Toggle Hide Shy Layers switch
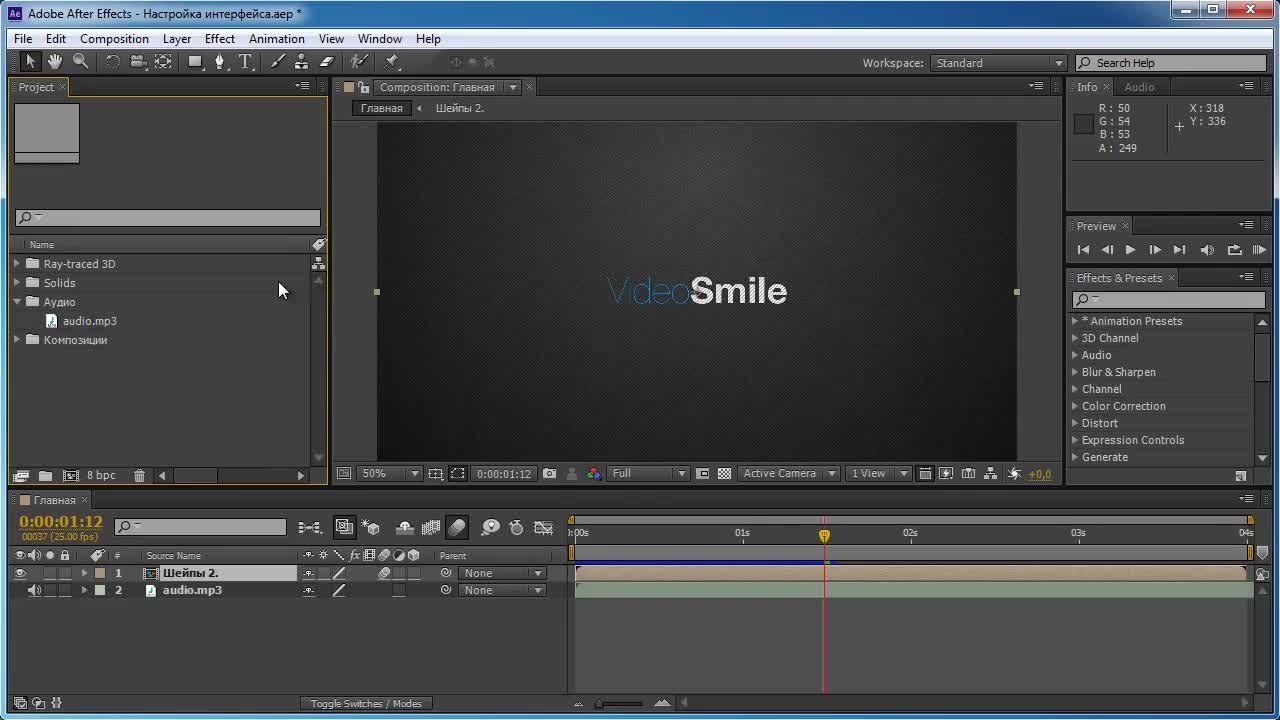The height and width of the screenshot is (720, 1280). (405, 527)
